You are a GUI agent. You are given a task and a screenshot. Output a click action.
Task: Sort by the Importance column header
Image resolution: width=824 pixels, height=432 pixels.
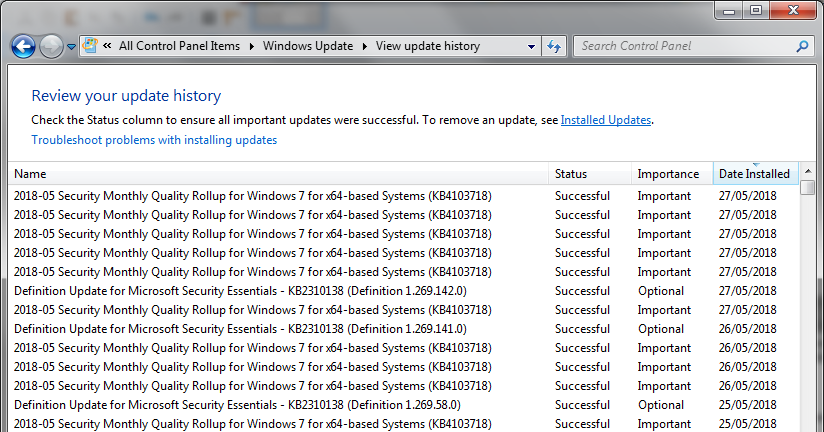[x=672, y=174]
